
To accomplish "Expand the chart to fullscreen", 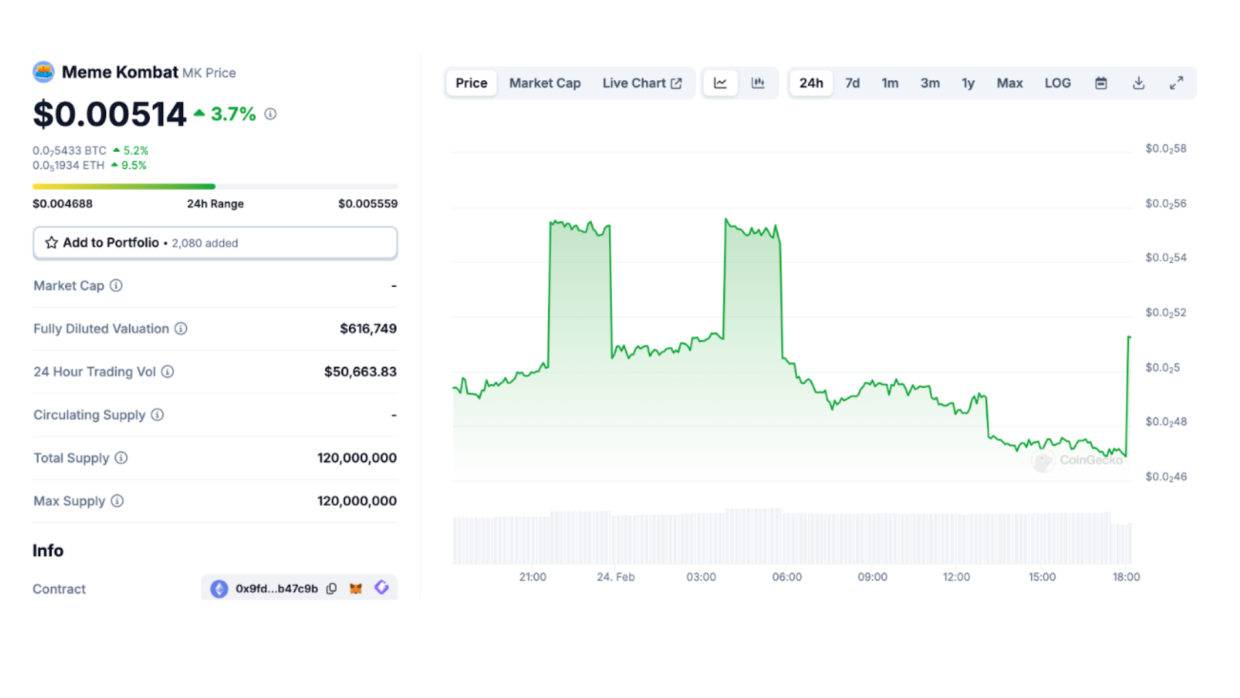I will click(x=1176, y=83).
